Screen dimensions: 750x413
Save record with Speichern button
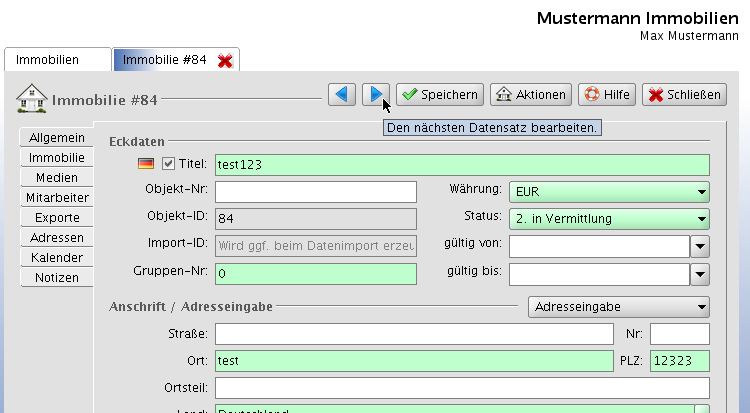point(440,95)
